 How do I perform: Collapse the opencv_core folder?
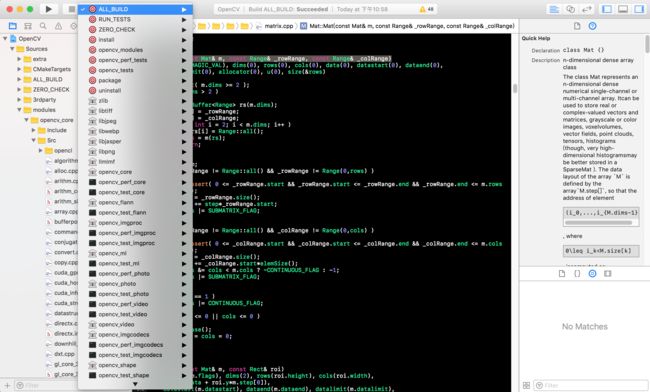click(26, 120)
